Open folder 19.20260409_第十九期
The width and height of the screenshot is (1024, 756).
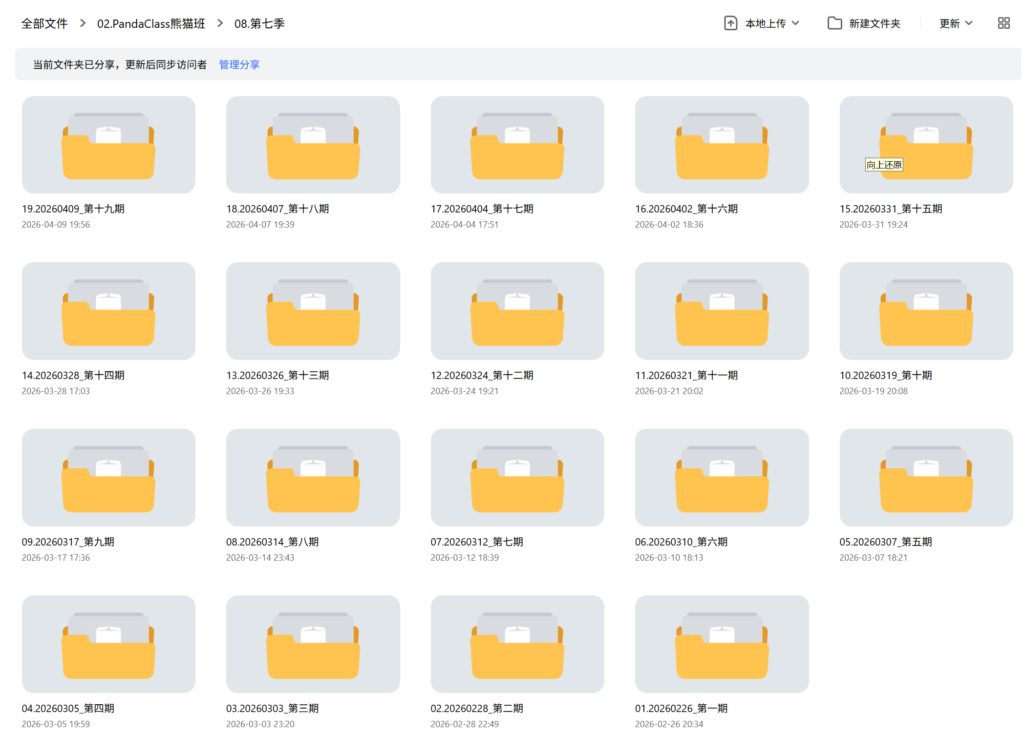107,144
